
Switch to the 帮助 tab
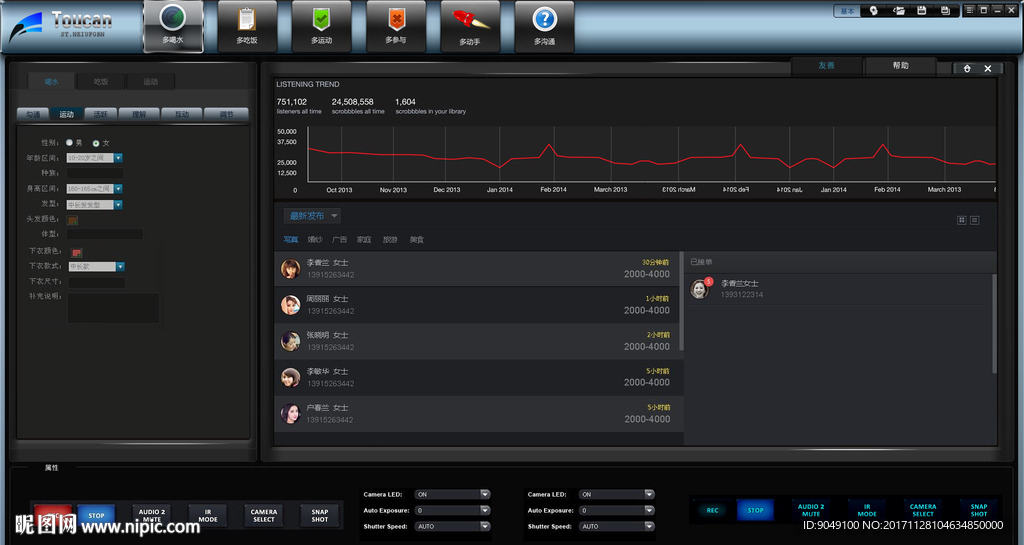(901, 66)
